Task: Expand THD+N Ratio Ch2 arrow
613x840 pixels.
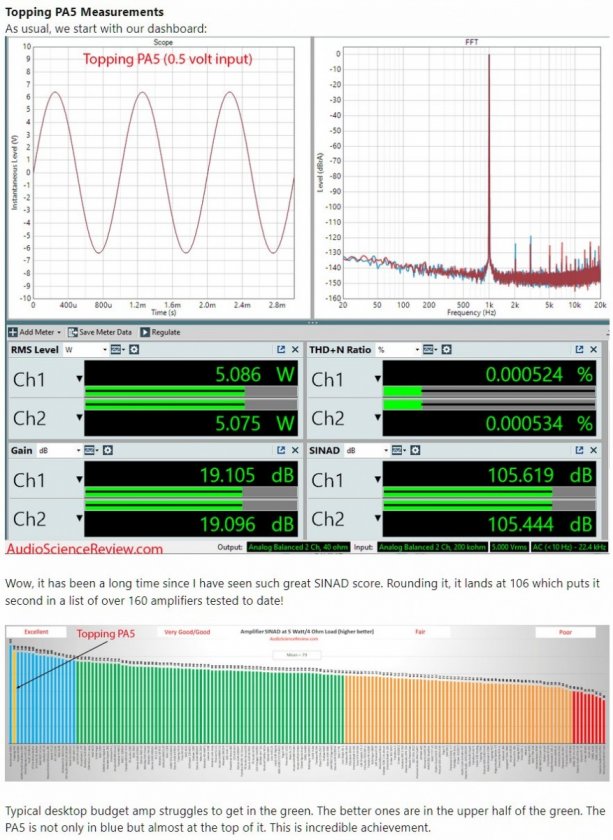Action: coord(378,417)
